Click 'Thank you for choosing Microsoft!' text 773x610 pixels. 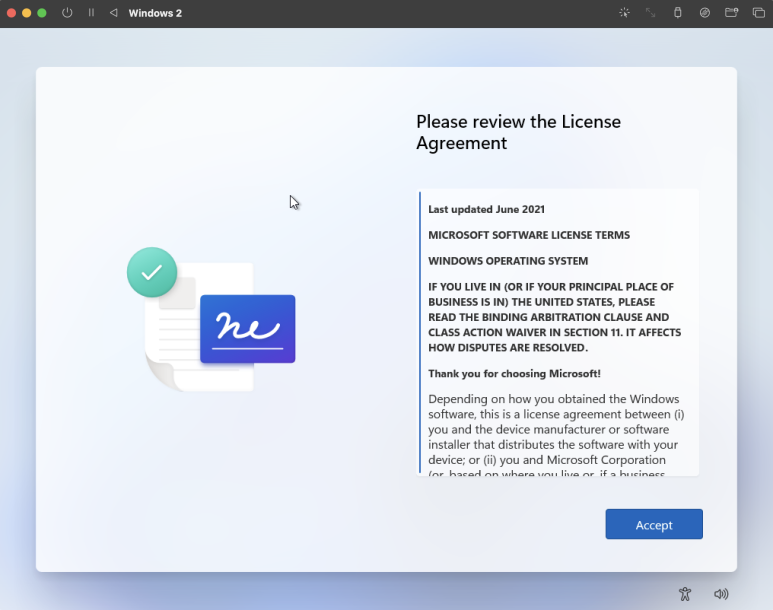[x=514, y=373]
